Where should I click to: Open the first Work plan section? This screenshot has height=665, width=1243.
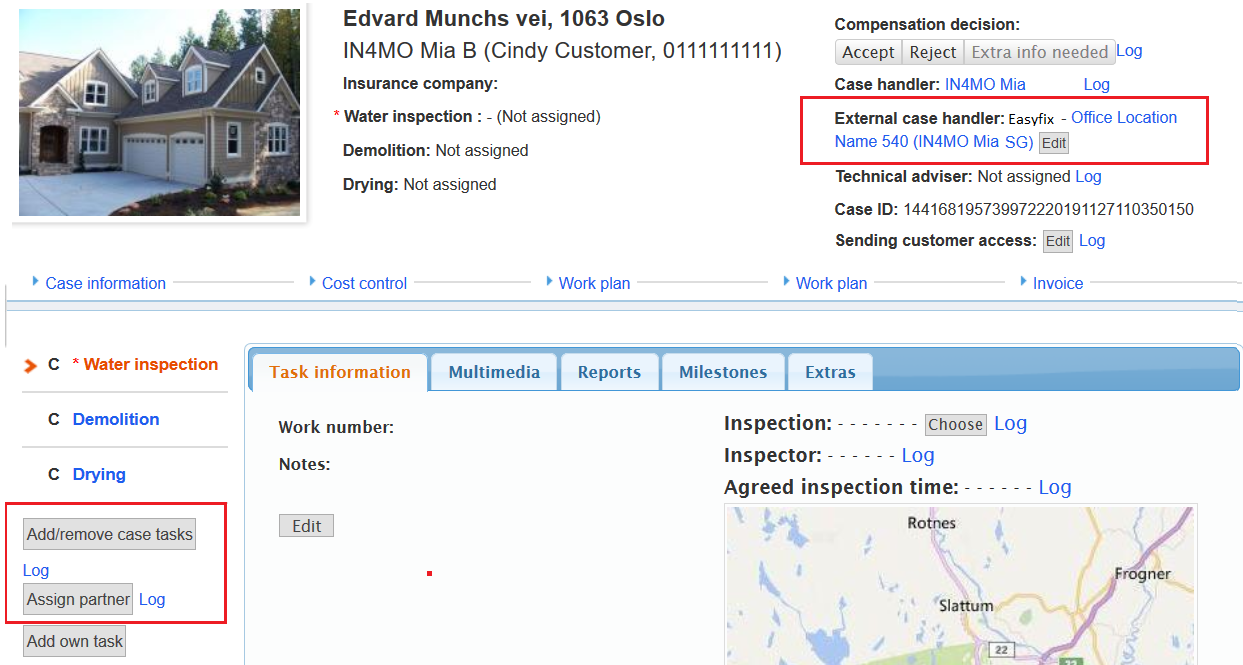pos(594,283)
